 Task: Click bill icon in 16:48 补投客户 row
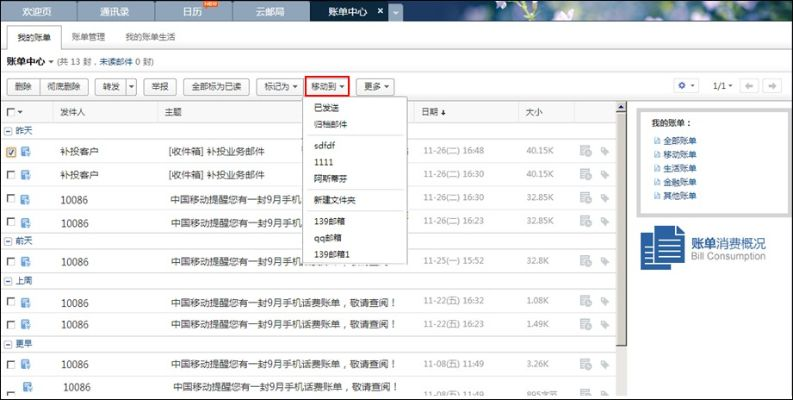25,151
